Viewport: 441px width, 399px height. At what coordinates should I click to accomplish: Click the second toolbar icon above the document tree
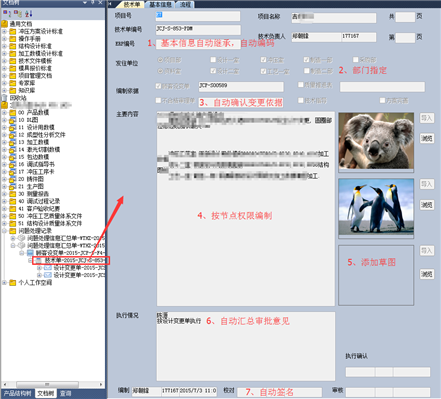tap(18, 14)
